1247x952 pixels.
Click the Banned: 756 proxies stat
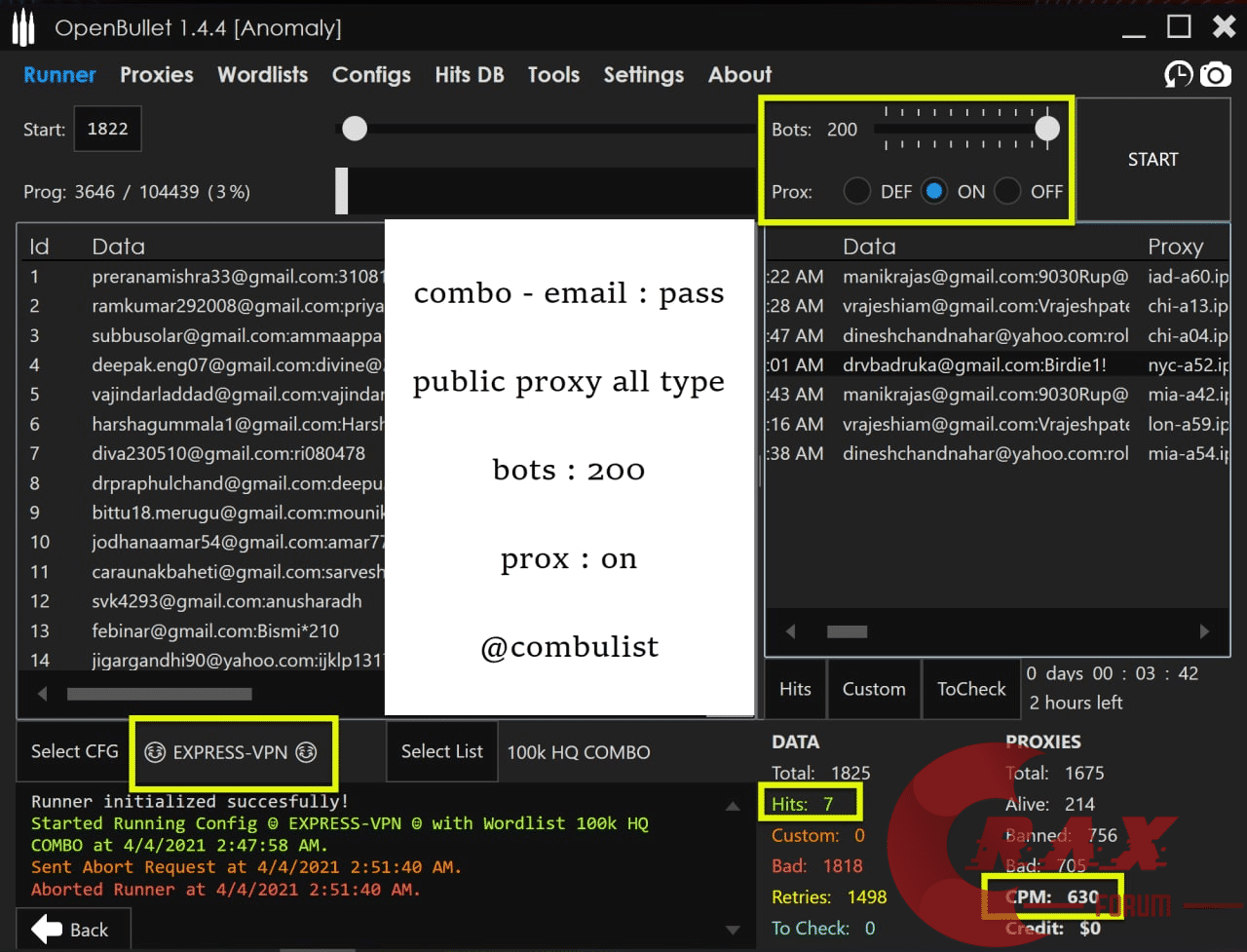[x=1062, y=835]
